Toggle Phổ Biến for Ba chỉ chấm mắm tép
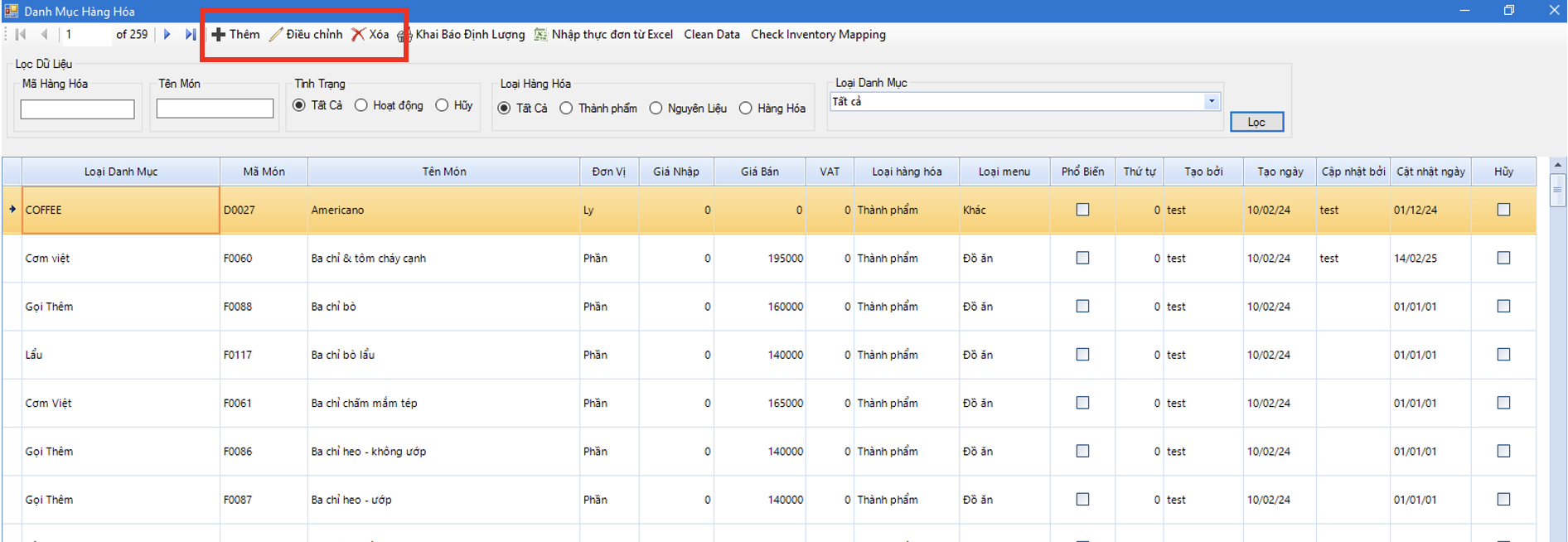The width and height of the screenshot is (1568, 542). pyautogui.click(x=1082, y=402)
